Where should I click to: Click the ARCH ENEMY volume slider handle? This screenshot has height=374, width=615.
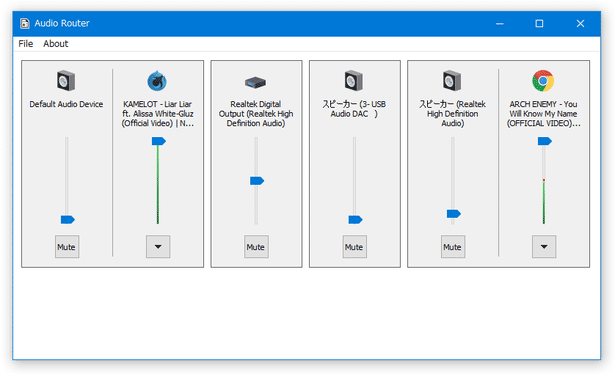tap(545, 141)
